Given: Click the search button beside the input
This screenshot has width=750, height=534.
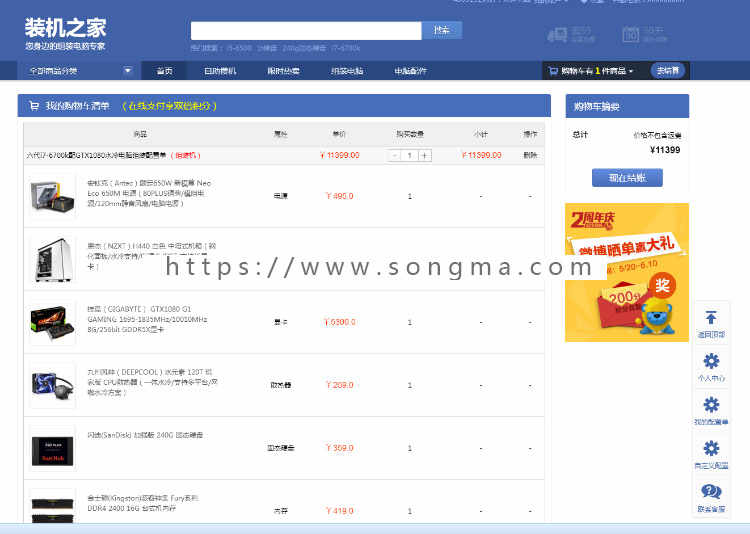Looking at the screenshot, I should (x=441, y=31).
